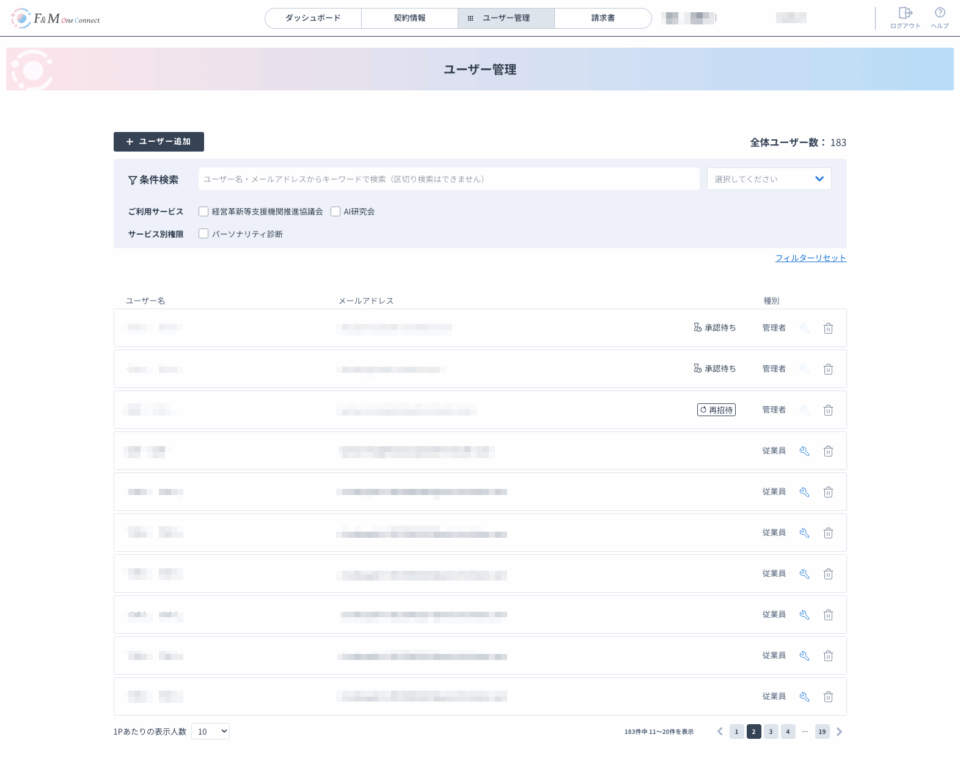This screenshot has width=960, height=759.
Task: Click trash icon in 再招待 row
Action: [828, 410]
